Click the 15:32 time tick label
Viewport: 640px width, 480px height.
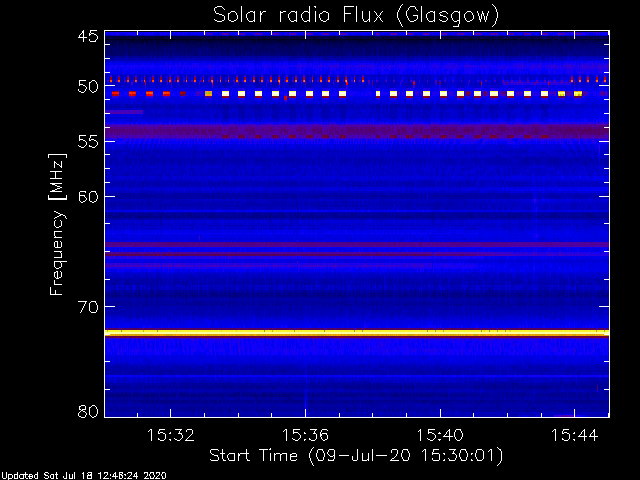[171, 435]
